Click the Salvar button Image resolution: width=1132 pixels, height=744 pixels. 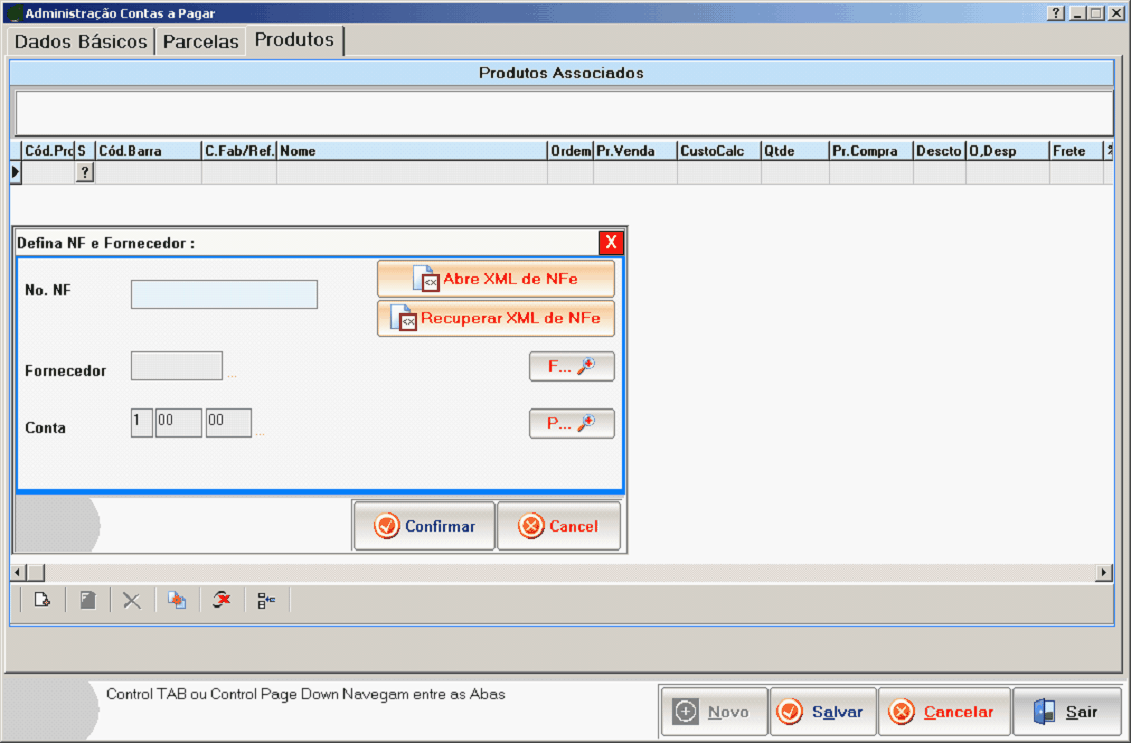pyautogui.click(x=823, y=712)
